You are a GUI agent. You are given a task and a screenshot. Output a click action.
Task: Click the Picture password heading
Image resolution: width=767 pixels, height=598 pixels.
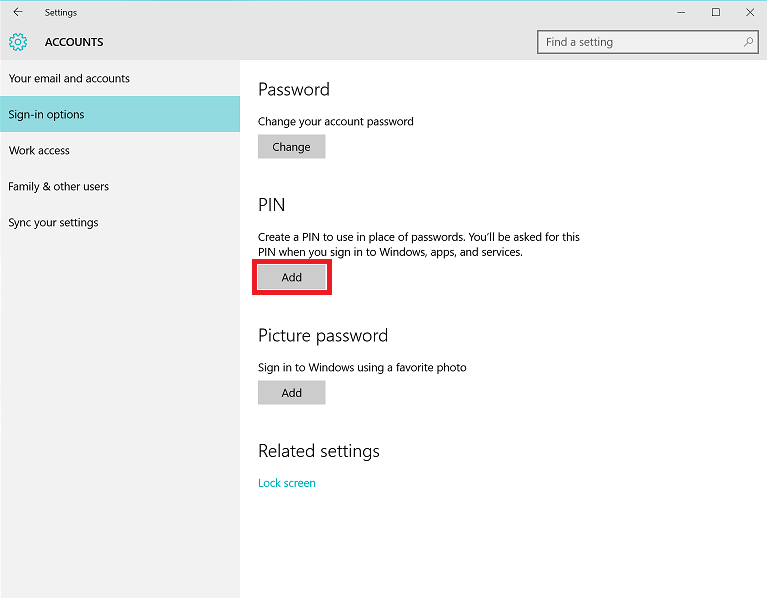pos(323,336)
